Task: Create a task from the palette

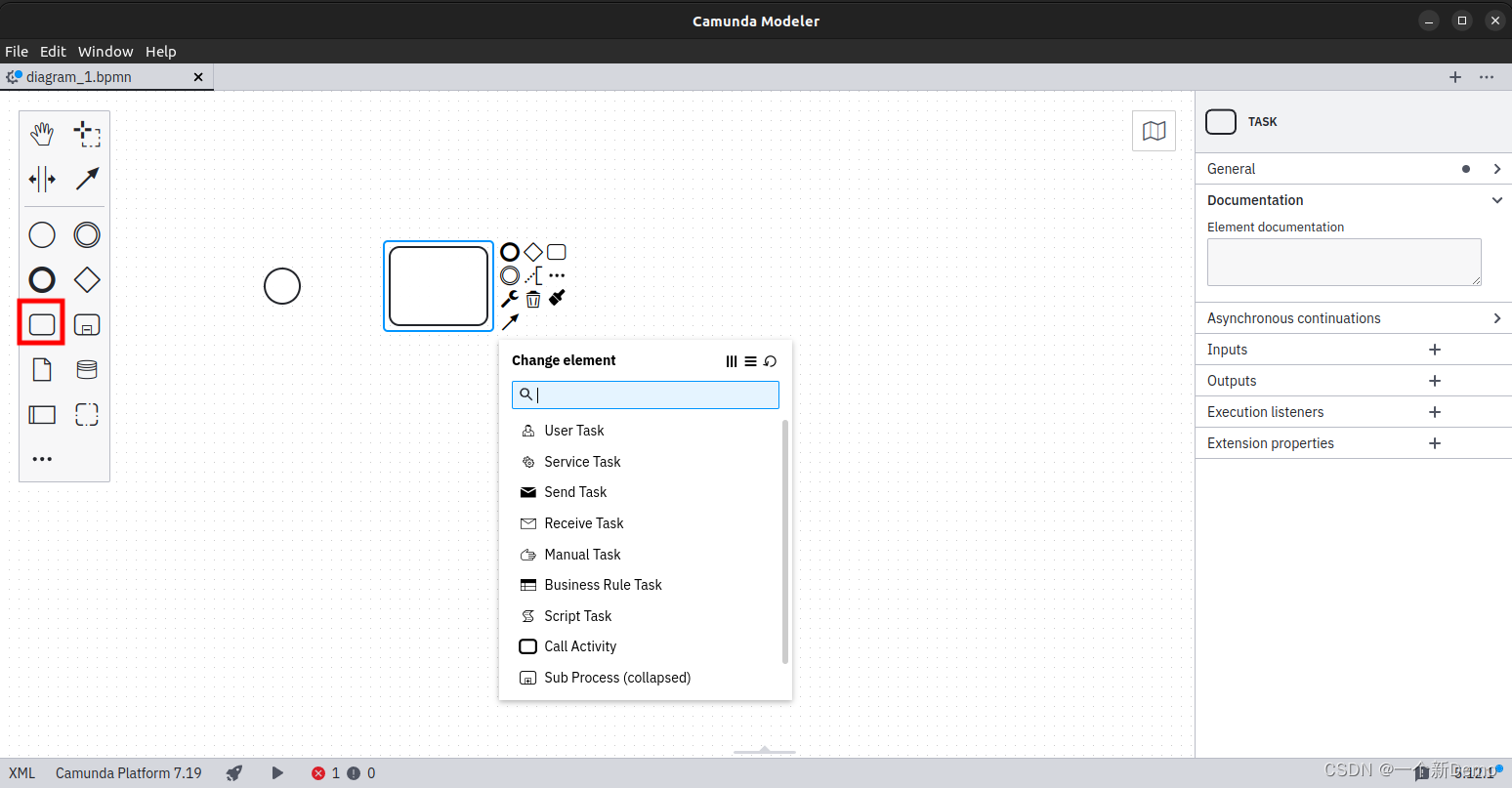Action: pyautogui.click(x=42, y=324)
